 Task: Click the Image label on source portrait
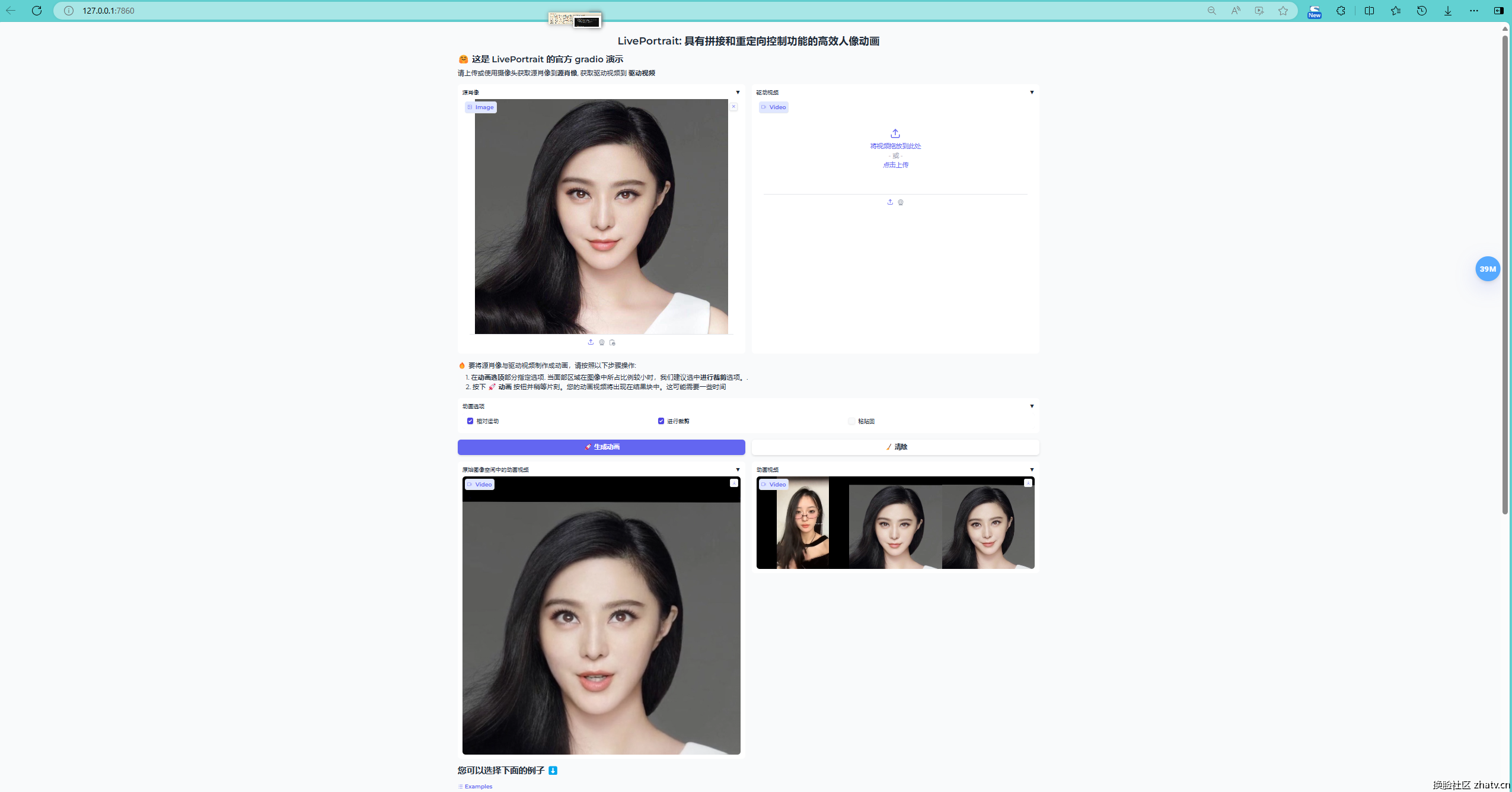click(481, 107)
